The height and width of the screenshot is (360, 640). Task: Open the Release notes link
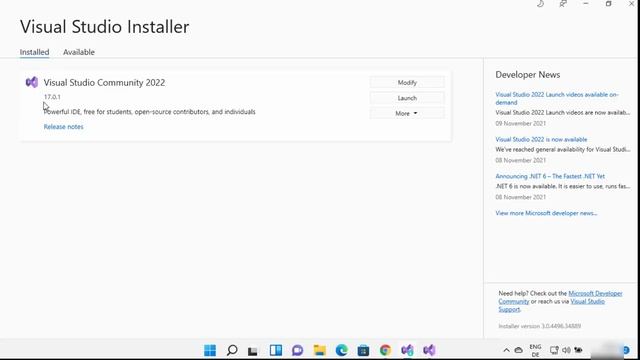[x=63, y=127]
